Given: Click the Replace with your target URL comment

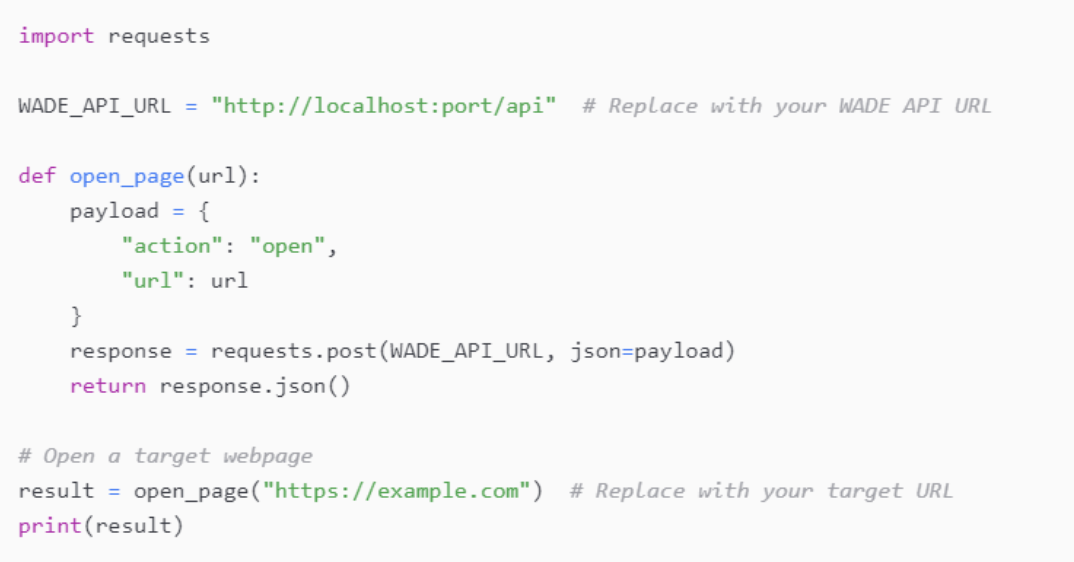Looking at the screenshot, I should click(x=761, y=491).
